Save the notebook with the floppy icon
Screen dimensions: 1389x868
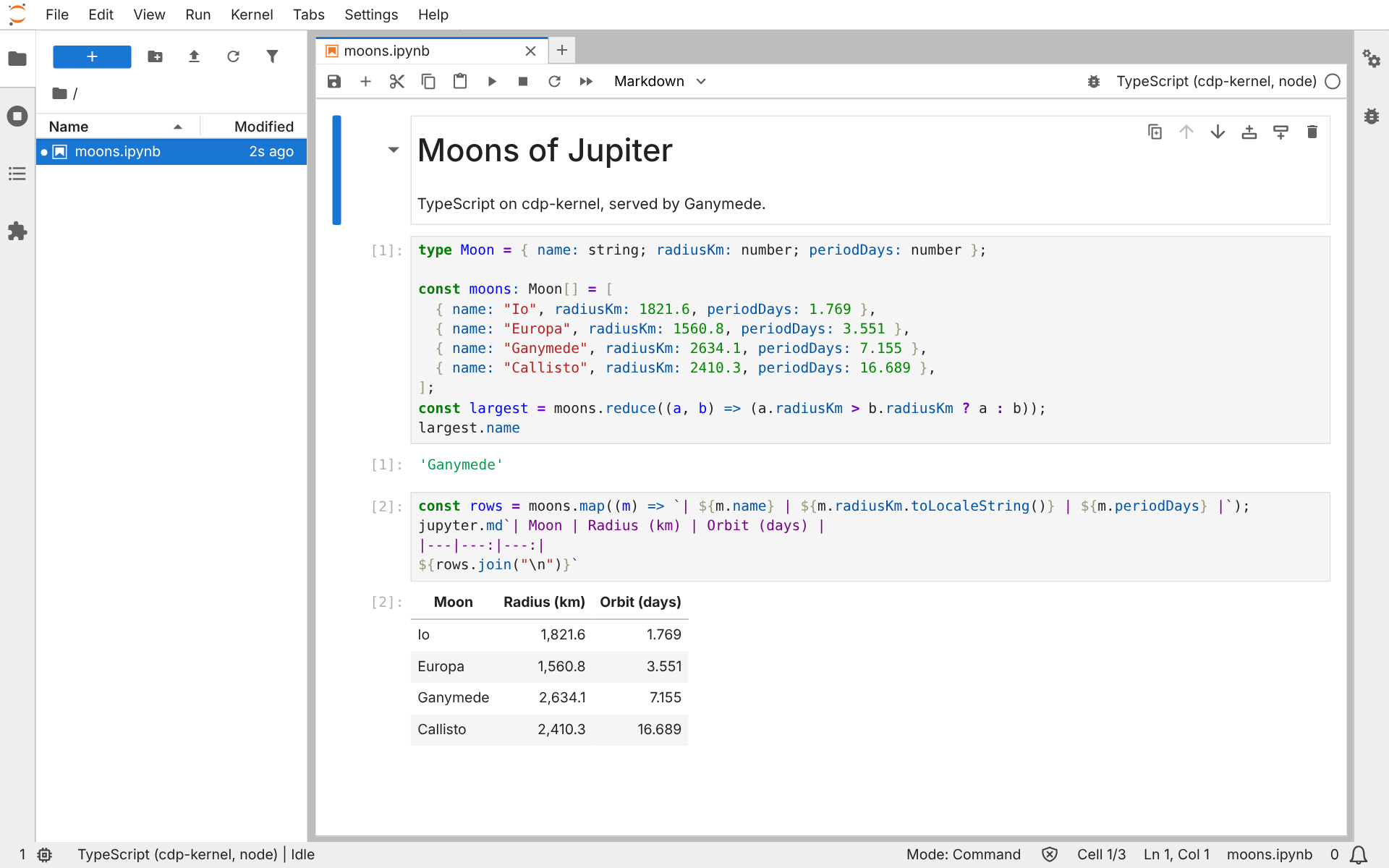pos(334,82)
